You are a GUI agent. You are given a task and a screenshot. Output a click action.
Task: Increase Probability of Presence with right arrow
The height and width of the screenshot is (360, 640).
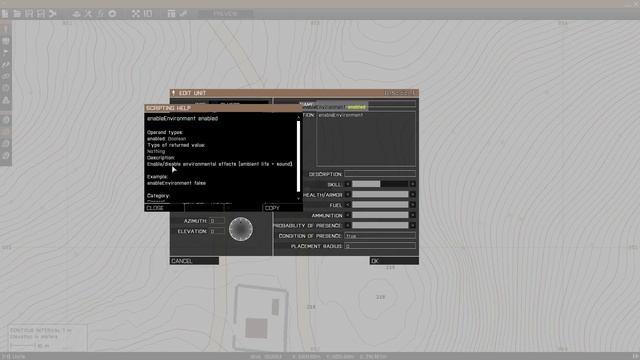pos(413,225)
